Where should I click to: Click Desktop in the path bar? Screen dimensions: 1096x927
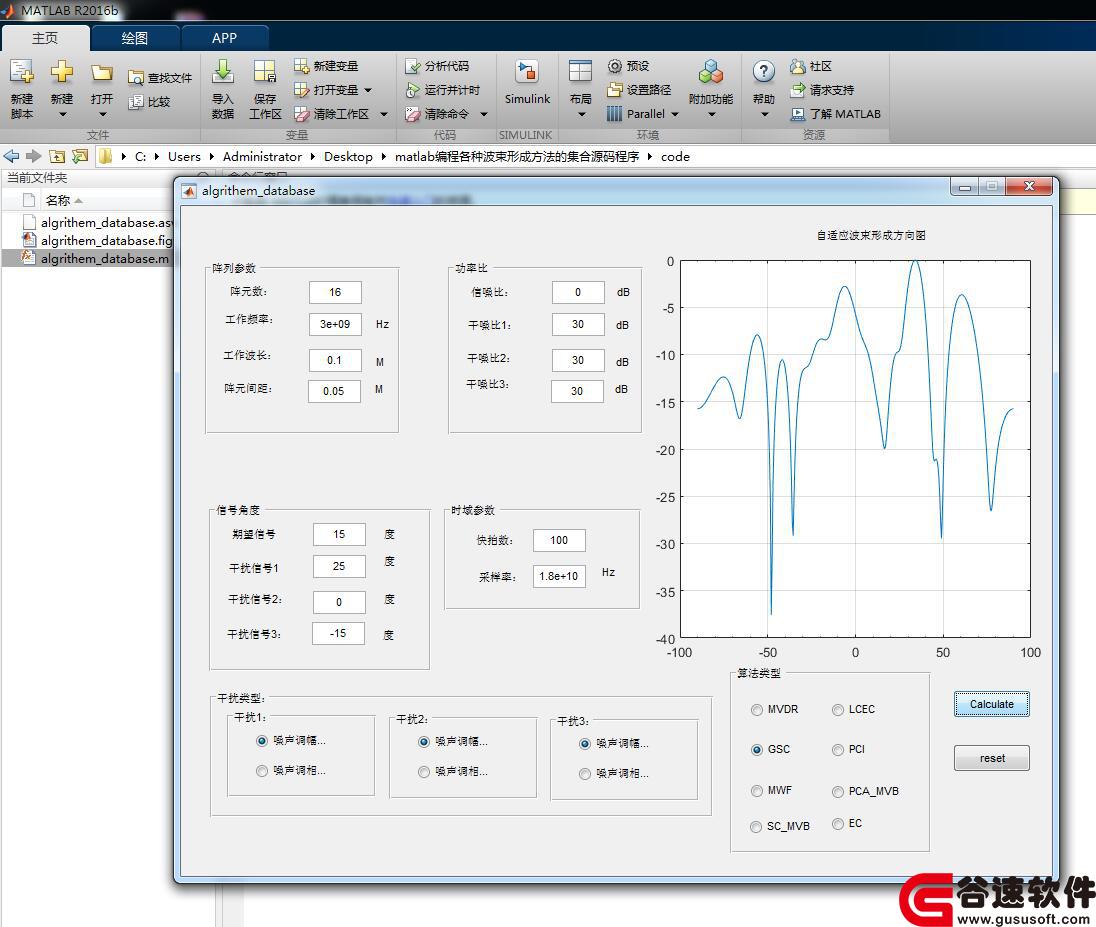click(348, 157)
